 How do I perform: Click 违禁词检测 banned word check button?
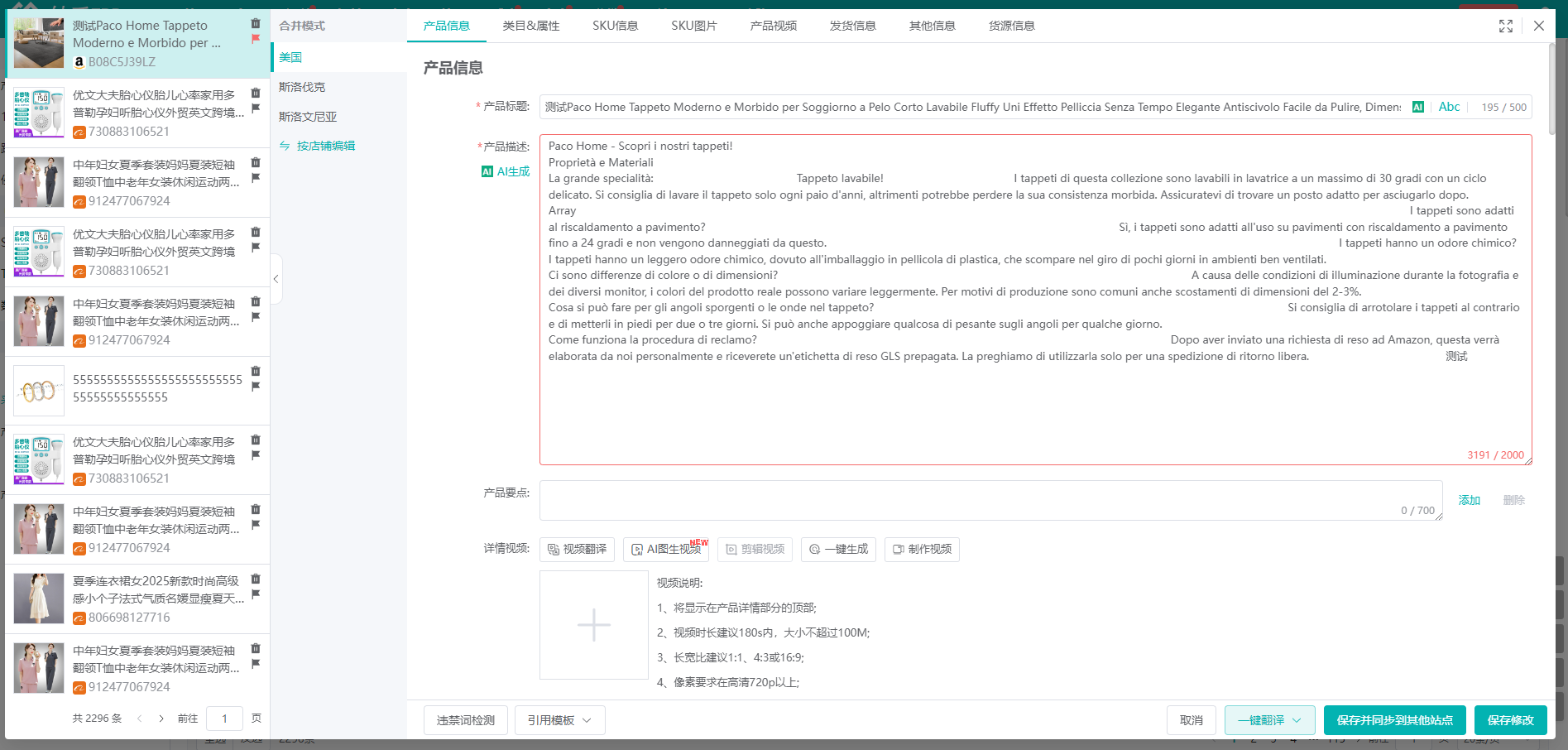point(466,720)
